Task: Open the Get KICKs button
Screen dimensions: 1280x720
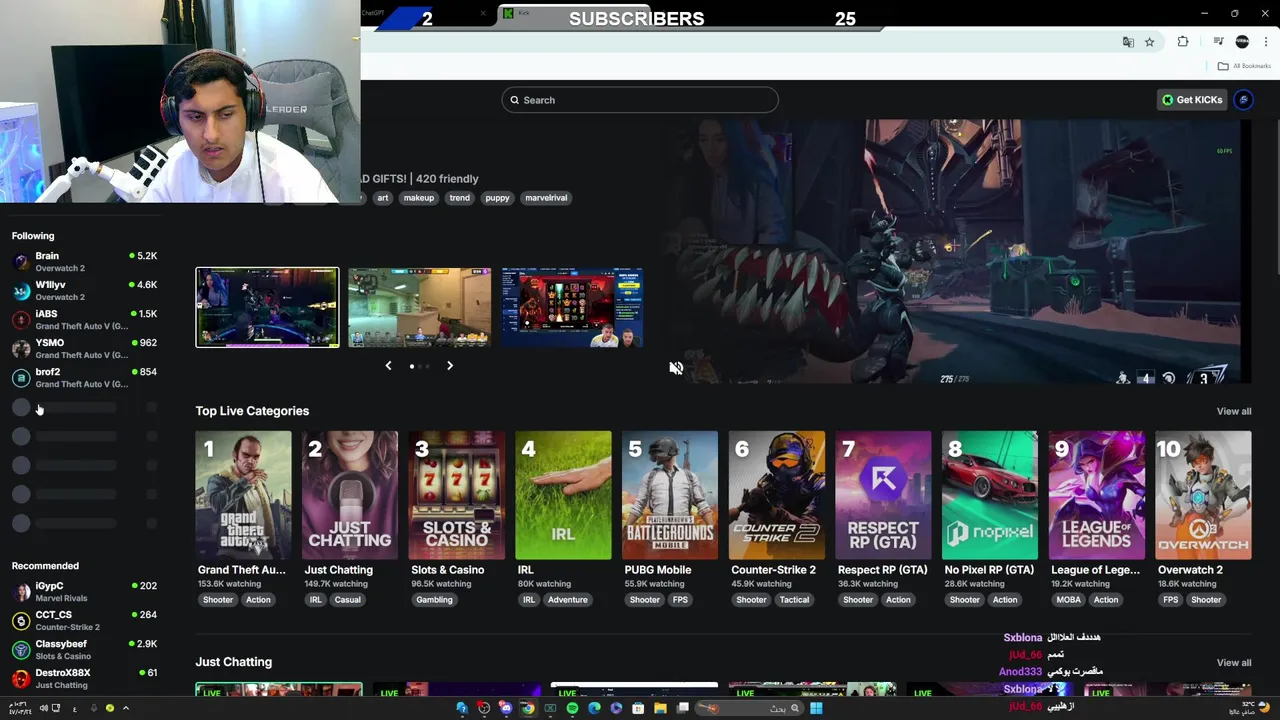Action: click(1192, 100)
